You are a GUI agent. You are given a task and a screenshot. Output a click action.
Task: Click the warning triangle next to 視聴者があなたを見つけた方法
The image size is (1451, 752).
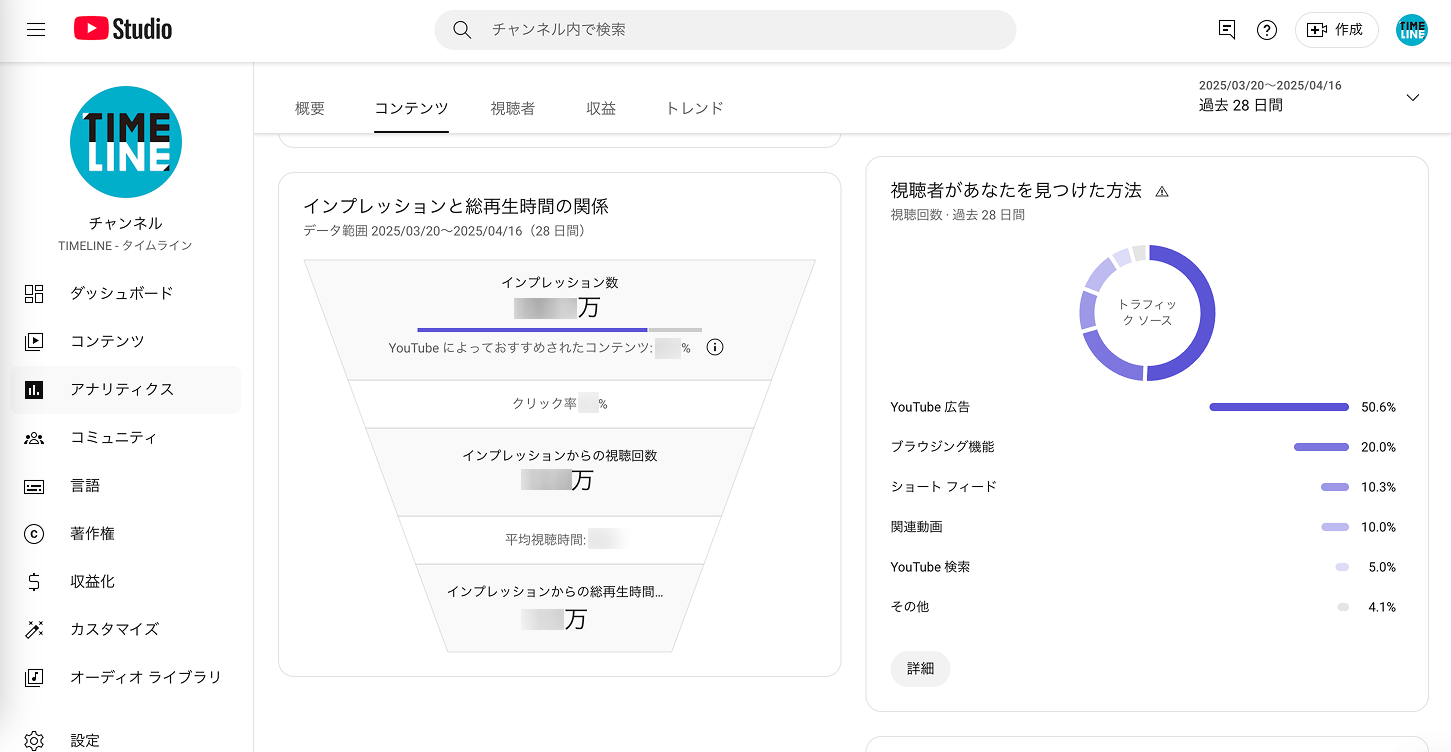click(x=1162, y=192)
